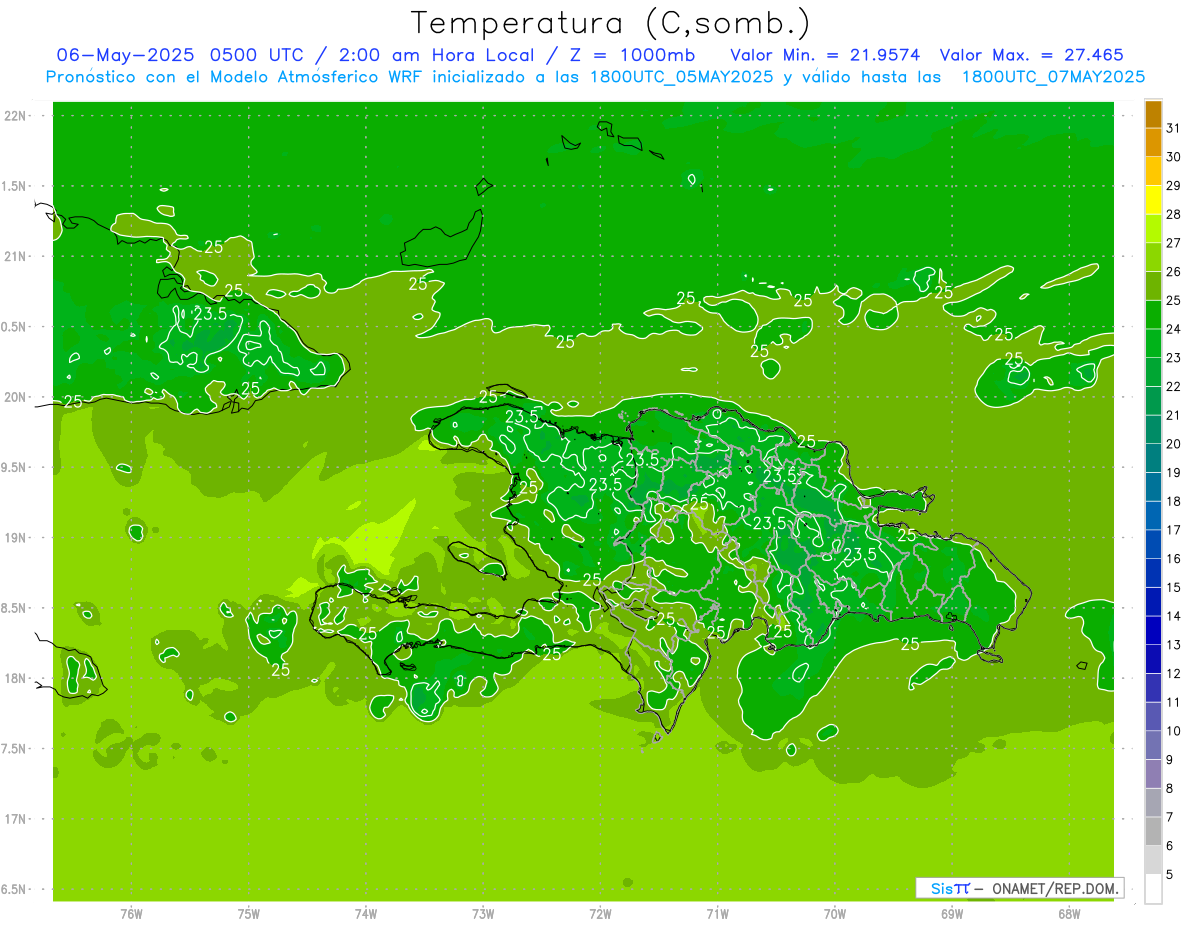Click the longitude axis label "74W"
This screenshot has width=1200, height=927.
(365, 914)
